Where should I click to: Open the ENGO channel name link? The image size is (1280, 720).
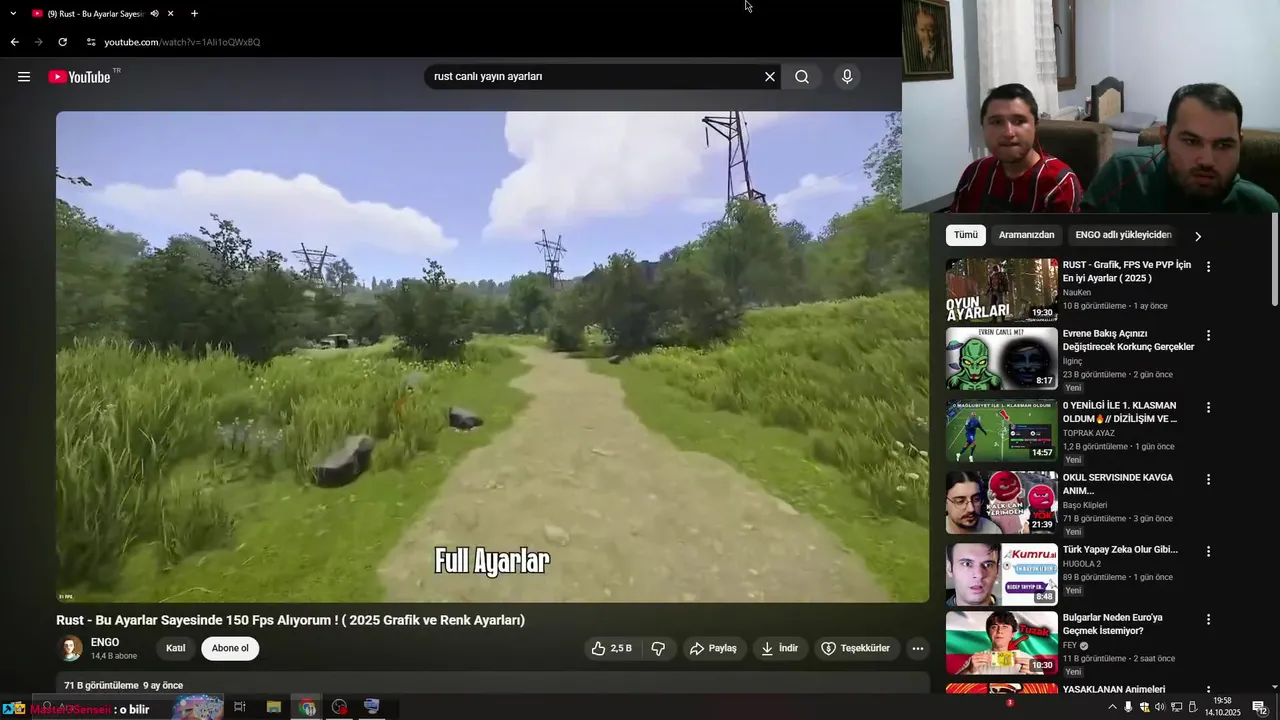(105, 642)
